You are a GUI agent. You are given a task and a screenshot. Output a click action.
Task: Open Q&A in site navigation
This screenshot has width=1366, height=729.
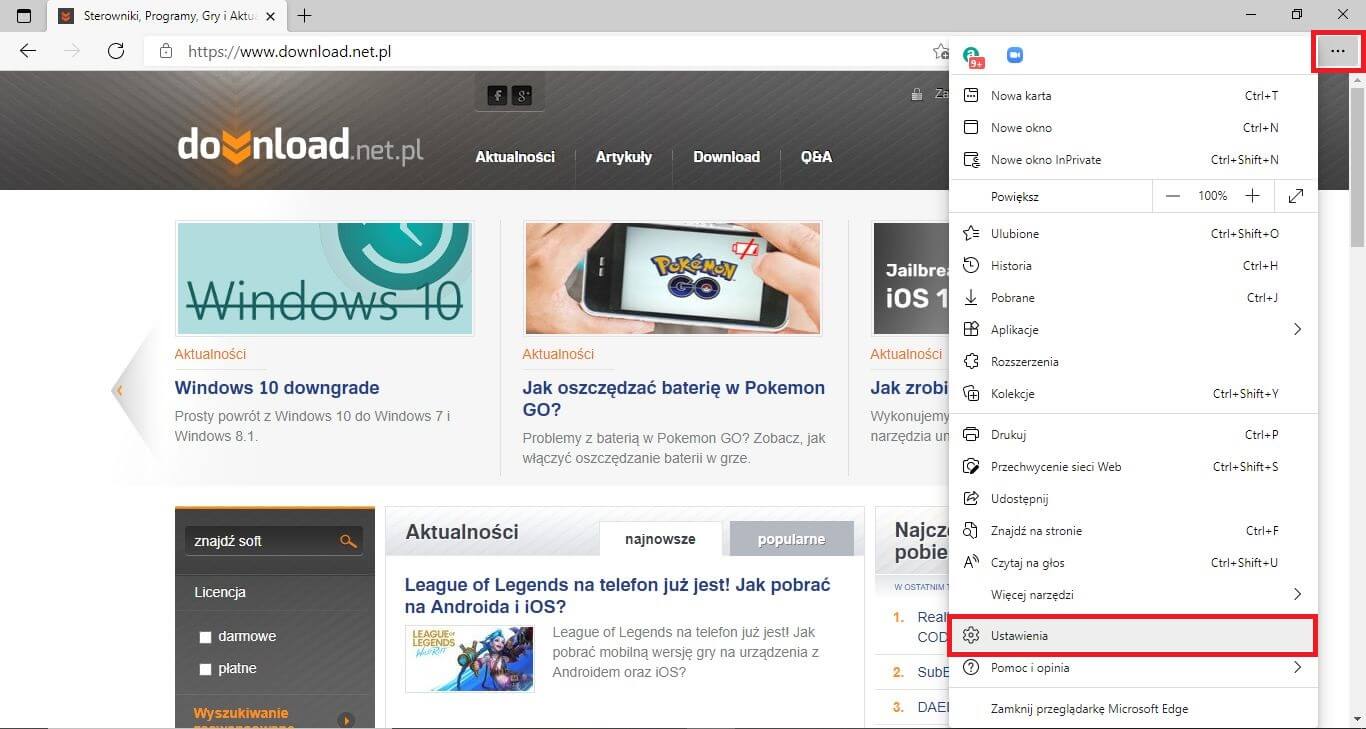[816, 157]
